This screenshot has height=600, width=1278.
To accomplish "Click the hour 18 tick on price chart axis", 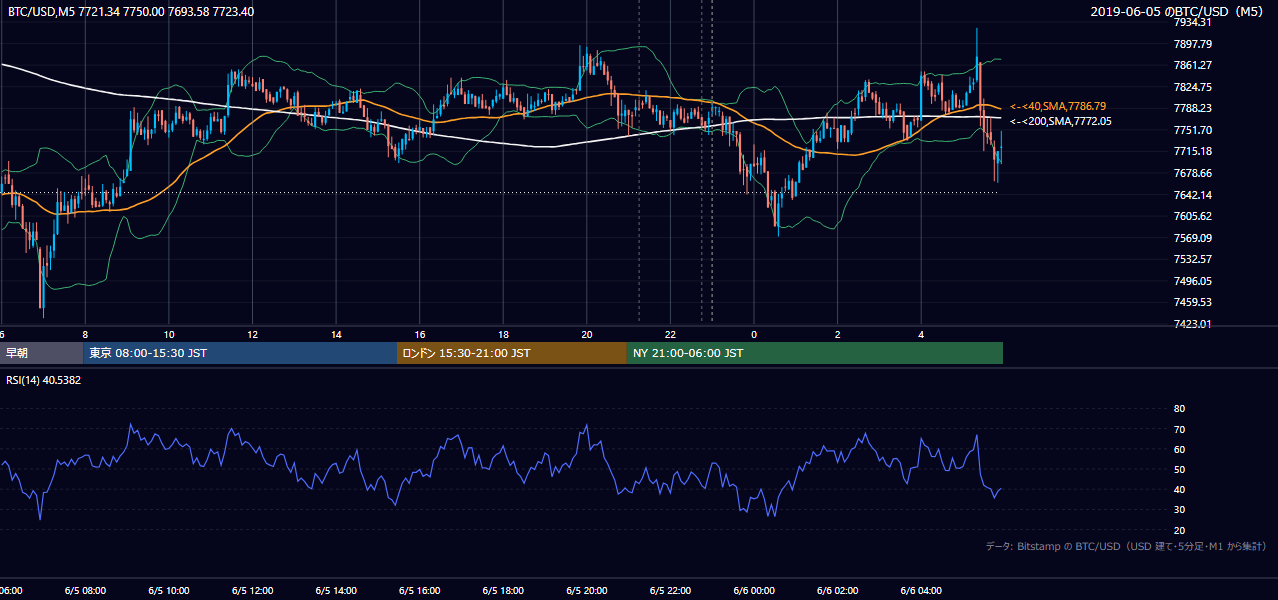I will (x=504, y=335).
